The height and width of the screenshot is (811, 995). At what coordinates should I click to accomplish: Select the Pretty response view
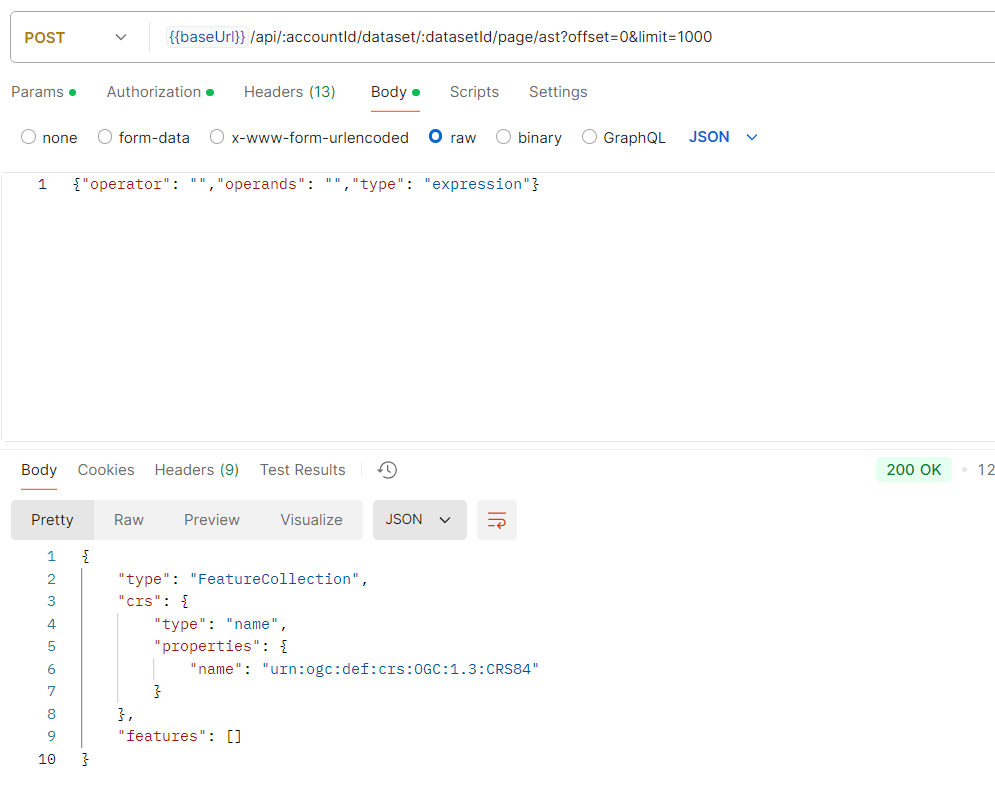click(52, 520)
